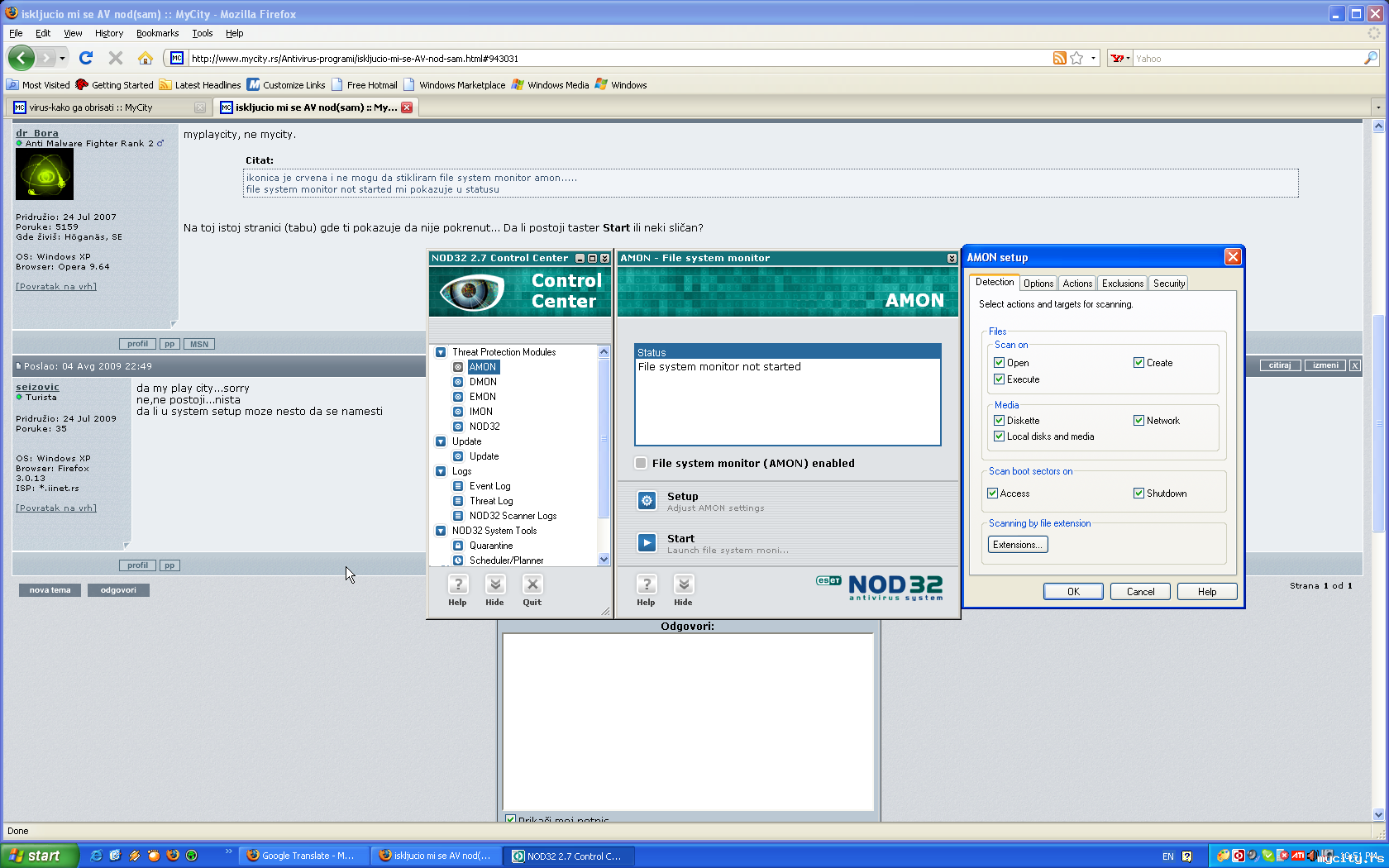This screenshot has height=868, width=1389.
Task: Select the EMON module in the tree
Action: click(x=483, y=397)
